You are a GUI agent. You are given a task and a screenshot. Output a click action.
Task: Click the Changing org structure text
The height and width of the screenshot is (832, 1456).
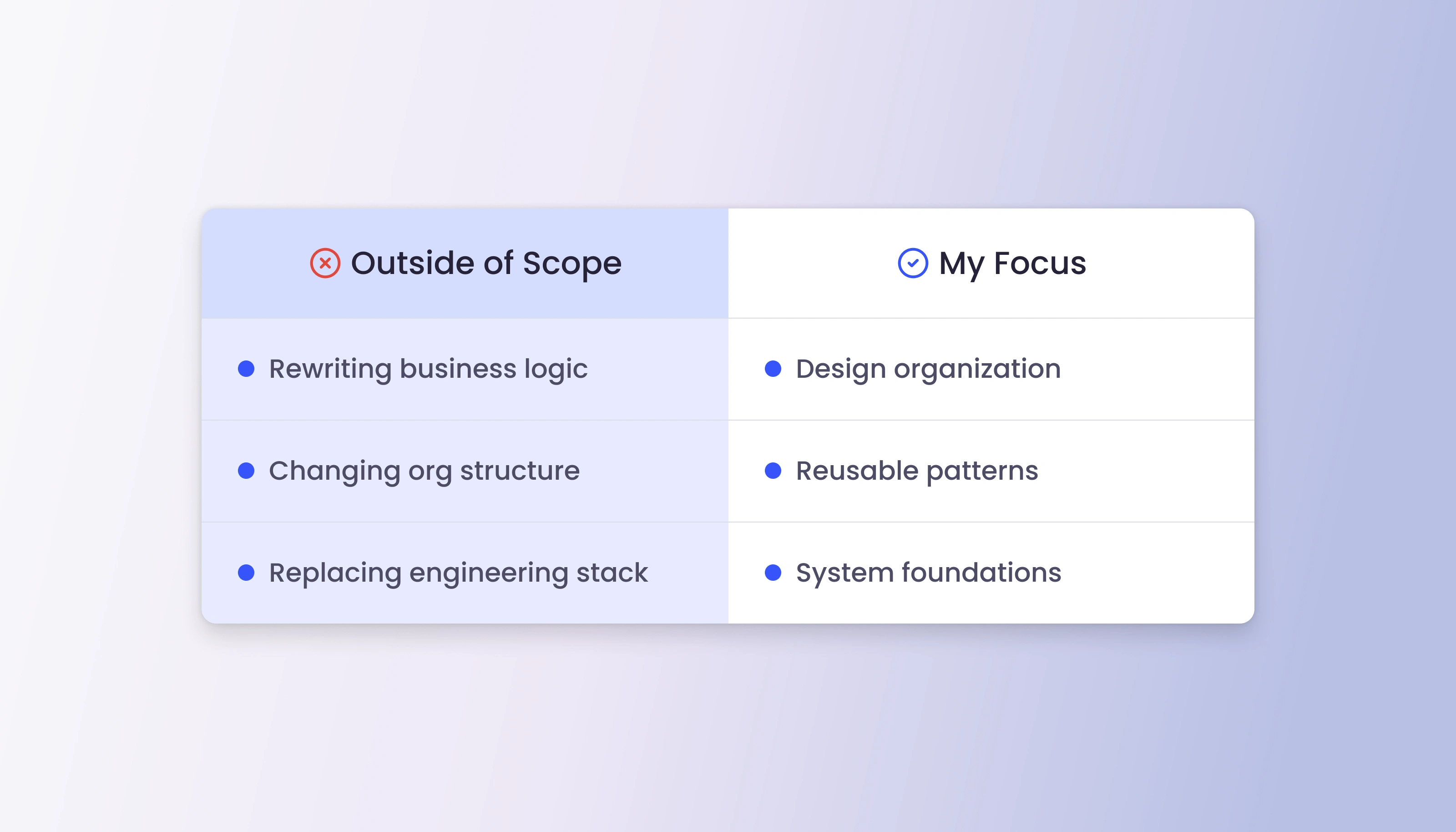tap(424, 472)
